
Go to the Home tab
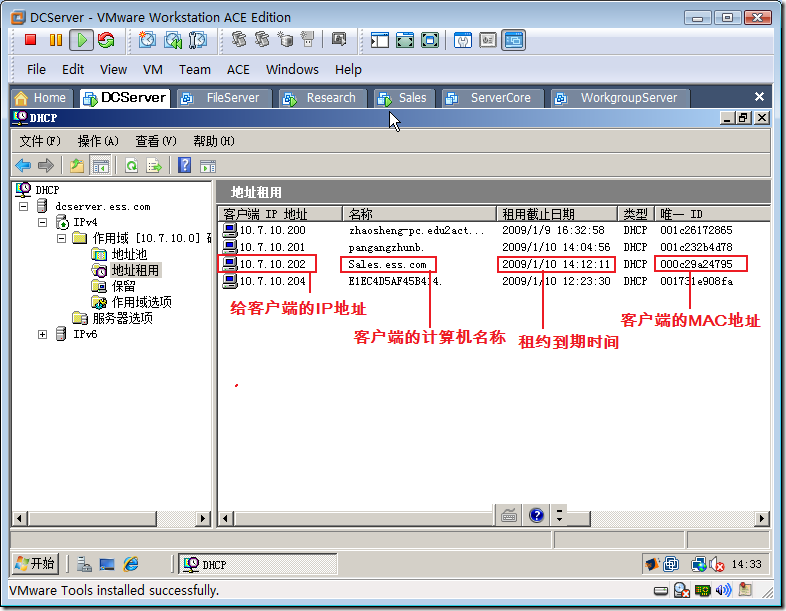click(41, 98)
